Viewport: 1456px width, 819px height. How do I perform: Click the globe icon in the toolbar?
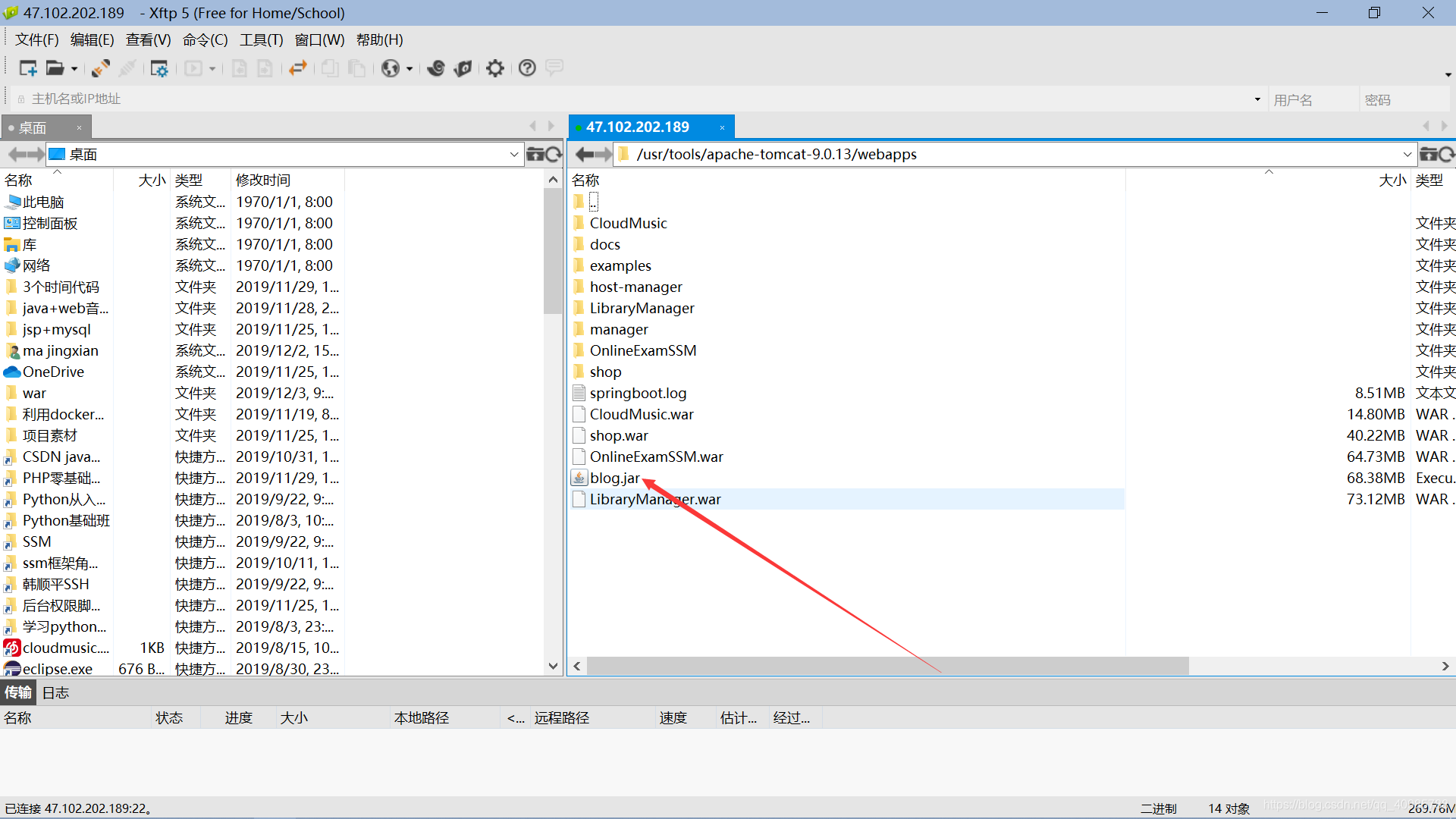[x=391, y=68]
